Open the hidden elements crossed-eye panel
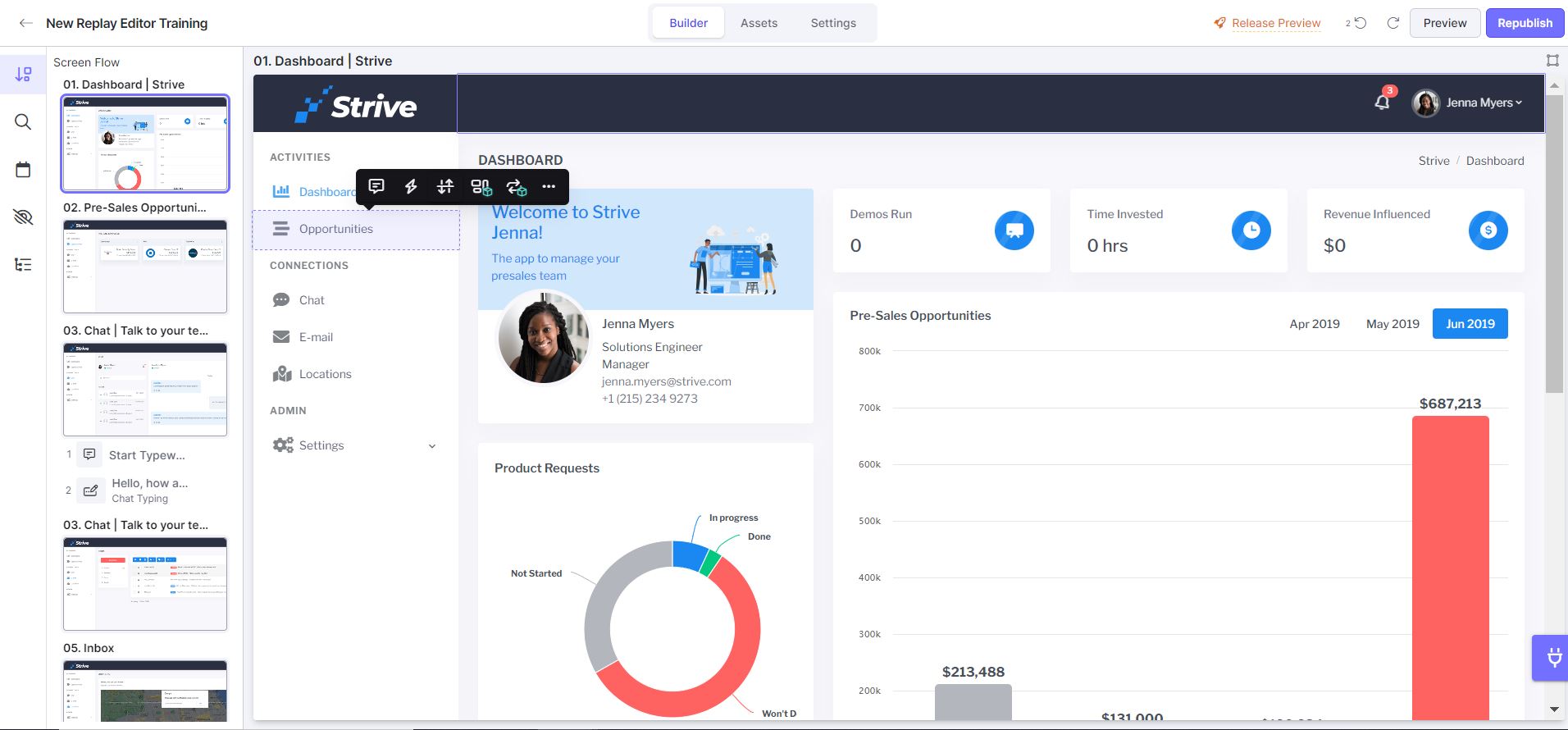The height and width of the screenshot is (730, 1568). tap(23, 217)
